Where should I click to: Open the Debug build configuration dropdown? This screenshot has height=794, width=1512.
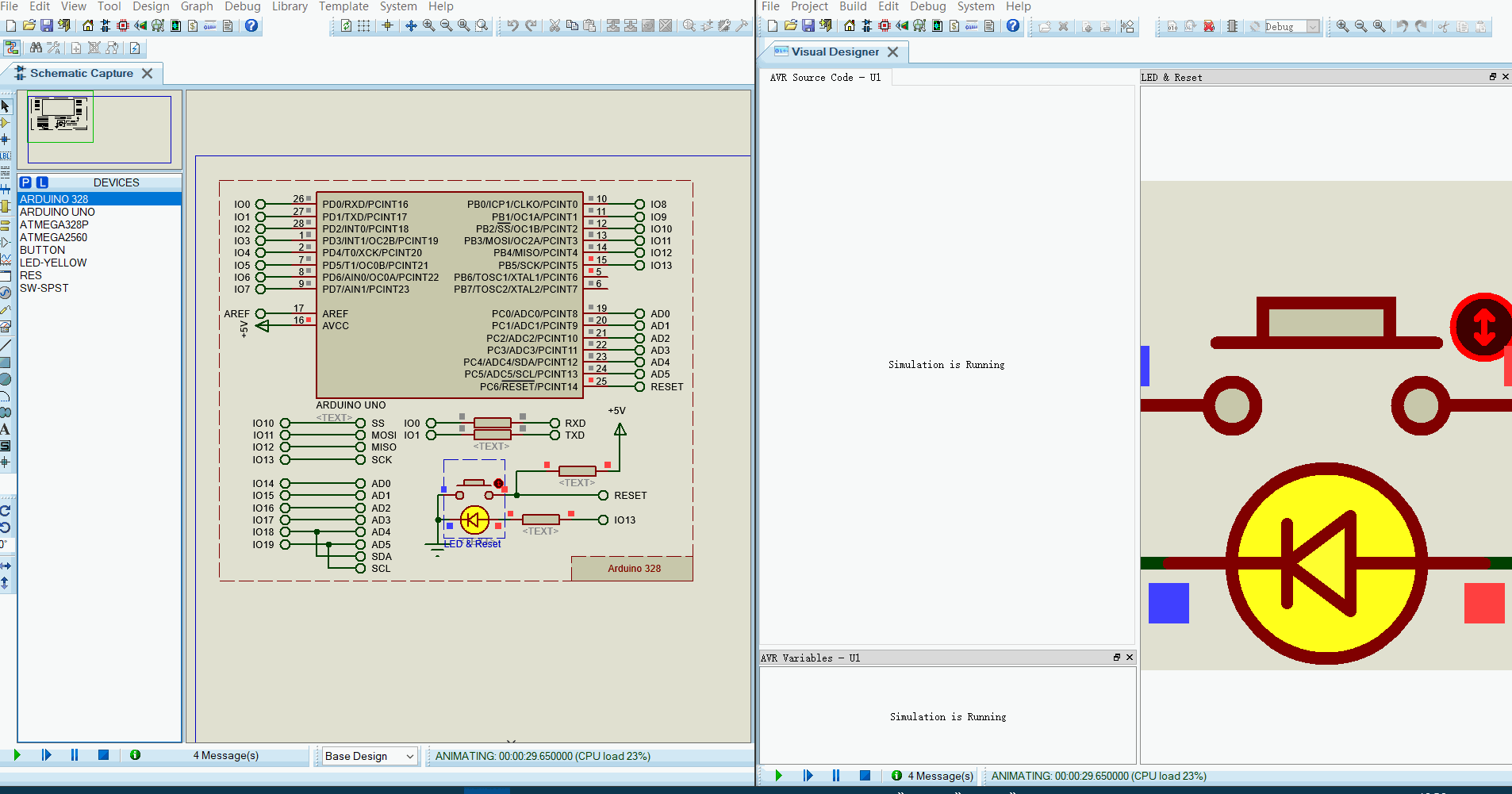[1313, 27]
